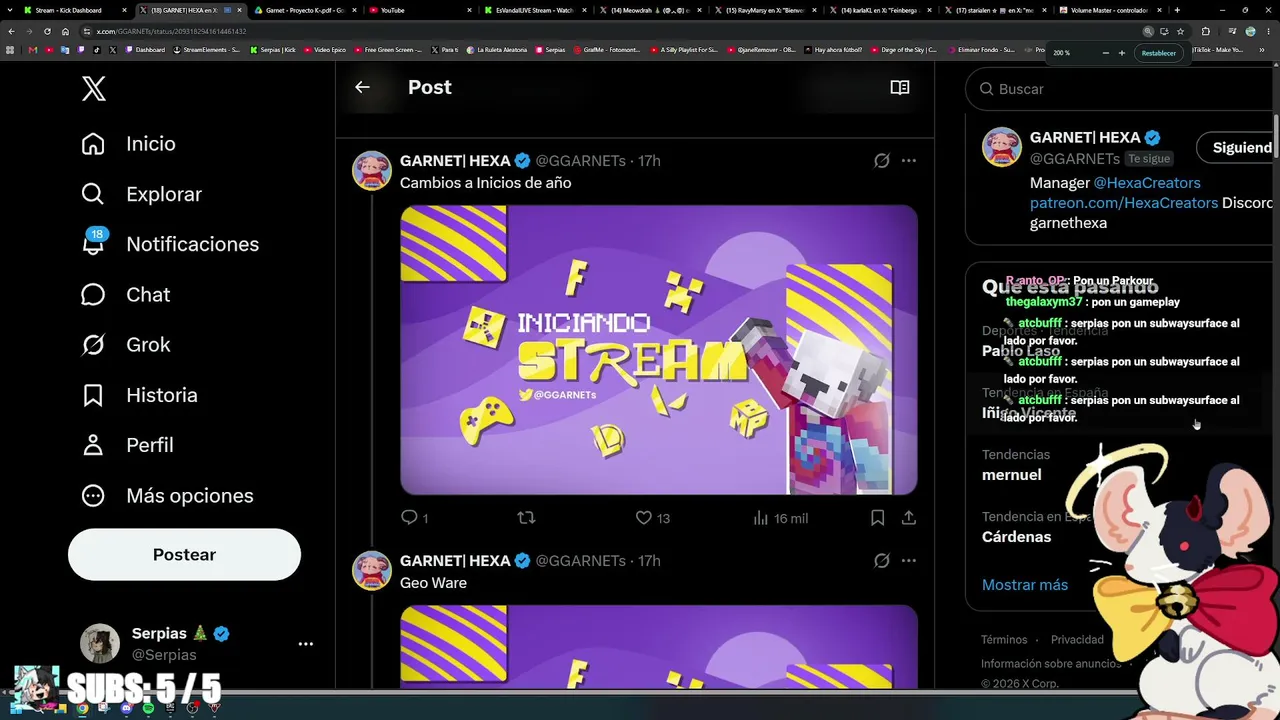The height and width of the screenshot is (720, 1280).
Task: Open Spotify from the taskbar
Action: tap(148, 708)
